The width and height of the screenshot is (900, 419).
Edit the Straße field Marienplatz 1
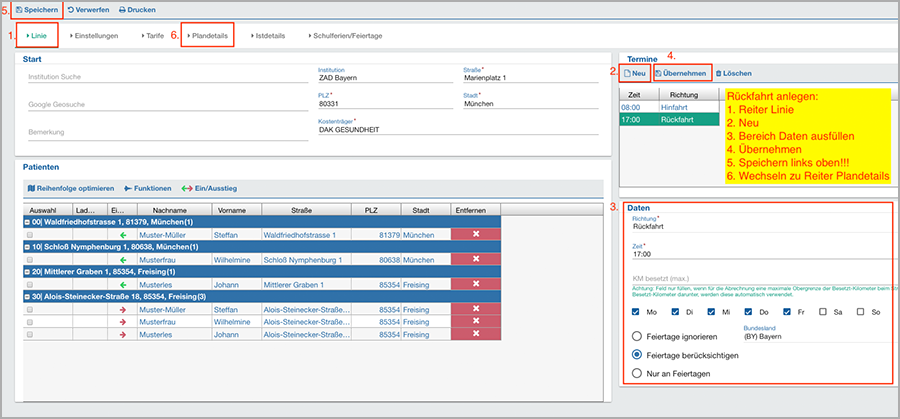[530, 77]
